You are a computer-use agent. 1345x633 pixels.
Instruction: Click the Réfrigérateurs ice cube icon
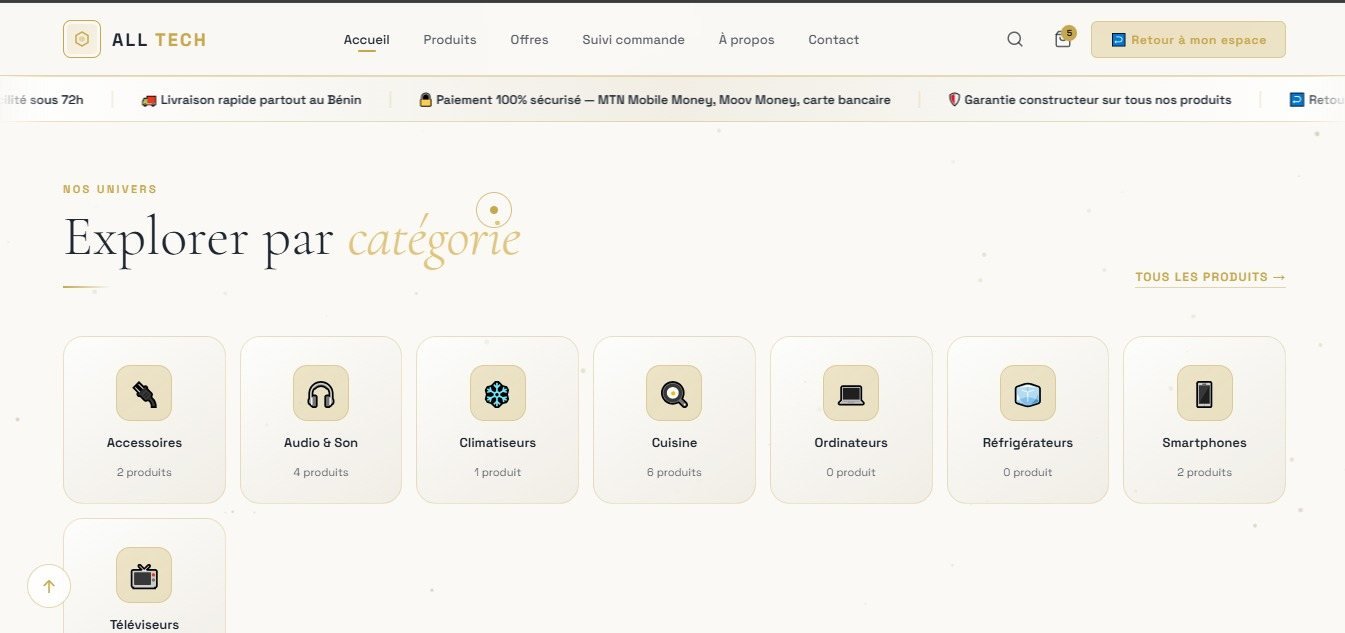click(1028, 393)
